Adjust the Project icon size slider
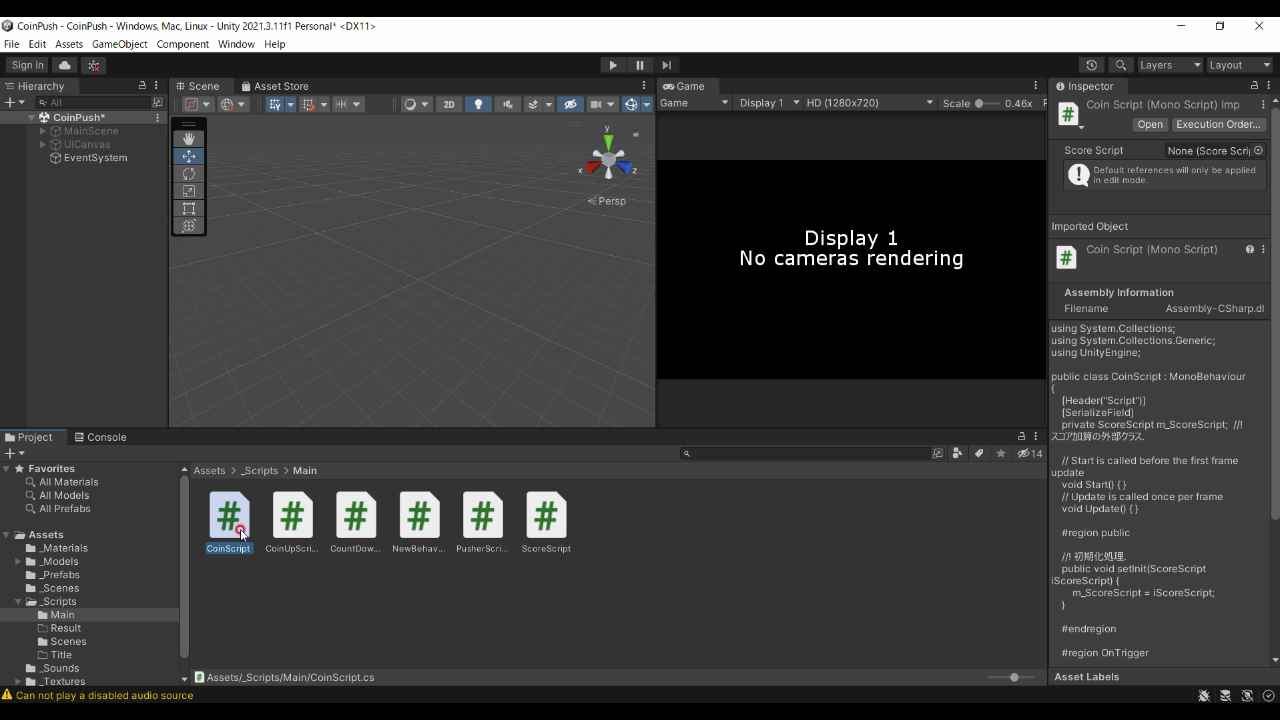The image size is (1280, 720). [1010, 678]
